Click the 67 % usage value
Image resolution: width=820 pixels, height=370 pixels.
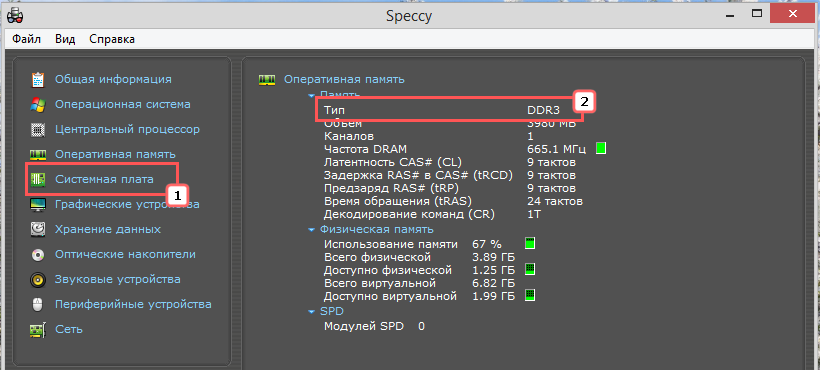[x=486, y=244]
